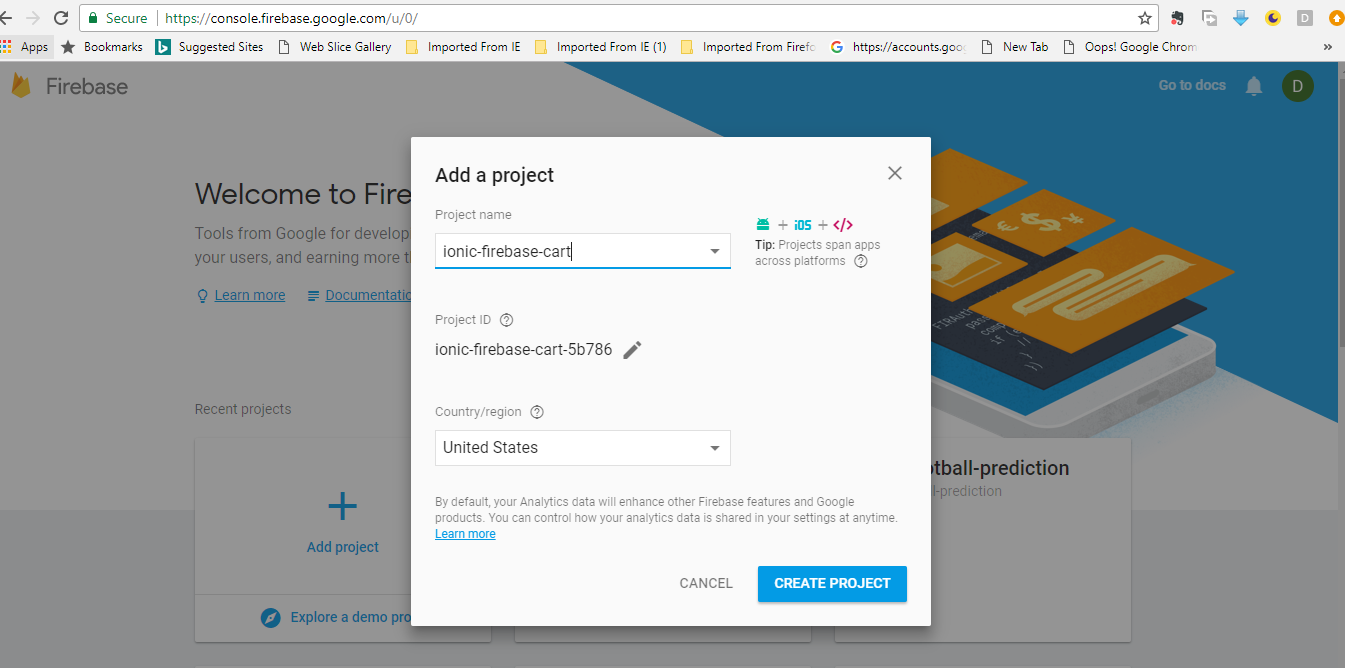
Task: Open Learn more analytics link
Action: [465, 534]
